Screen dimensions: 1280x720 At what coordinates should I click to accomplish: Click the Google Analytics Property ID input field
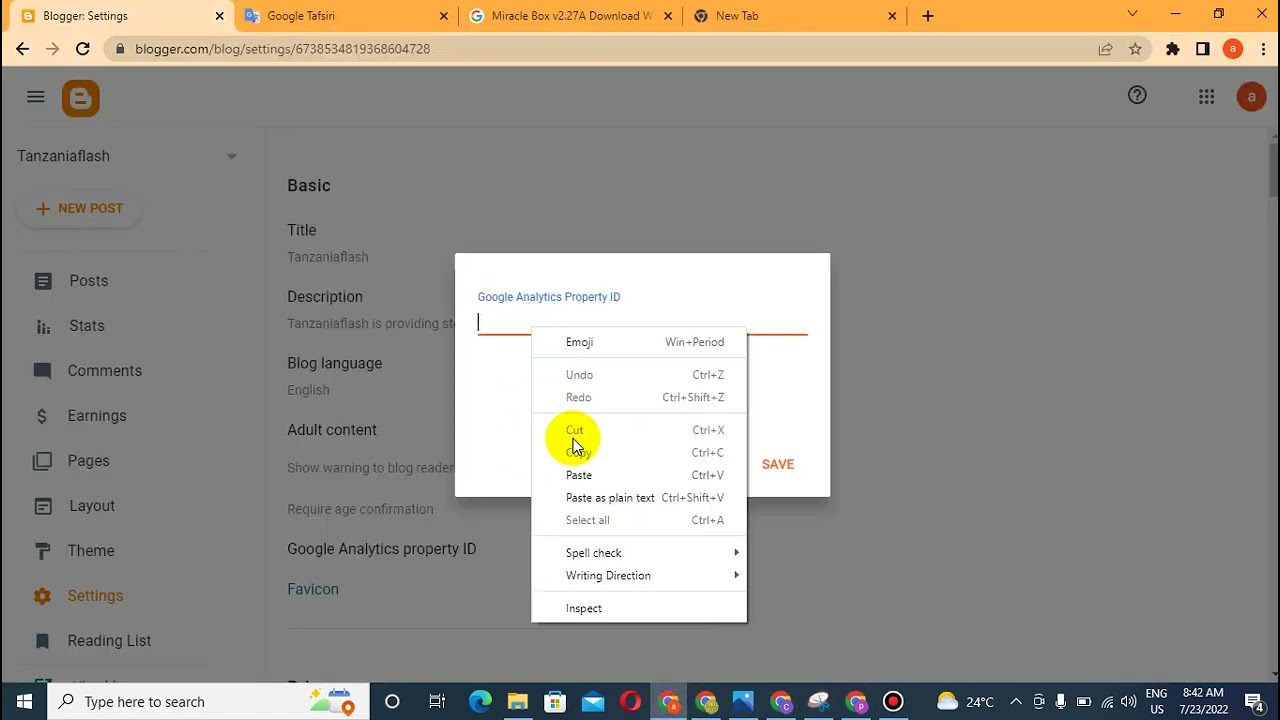[x=642, y=322]
